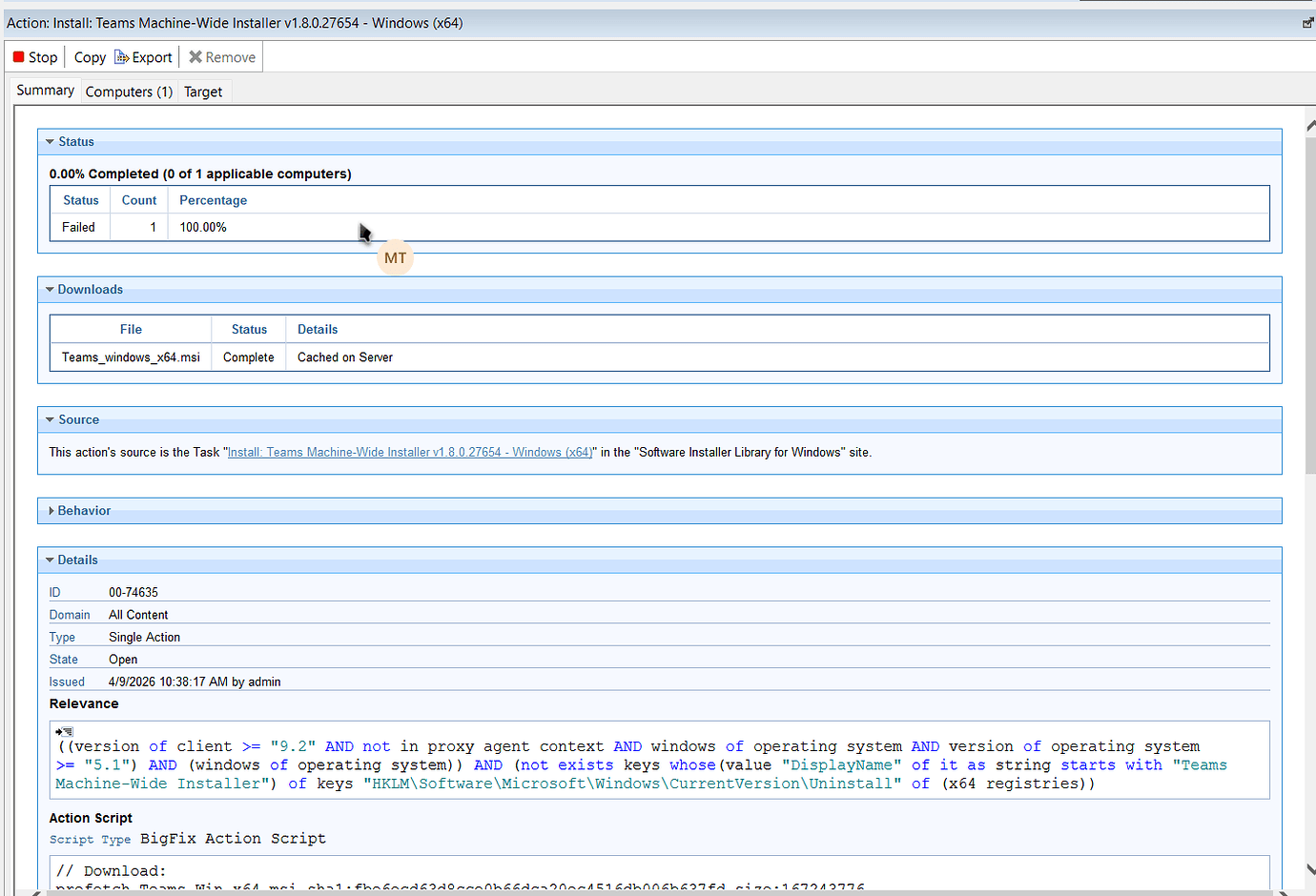1316x896 pixels.
Task: Click the issued date "4/9/2026 10:38:17 AM by admin"
Action: pos(195,682)
